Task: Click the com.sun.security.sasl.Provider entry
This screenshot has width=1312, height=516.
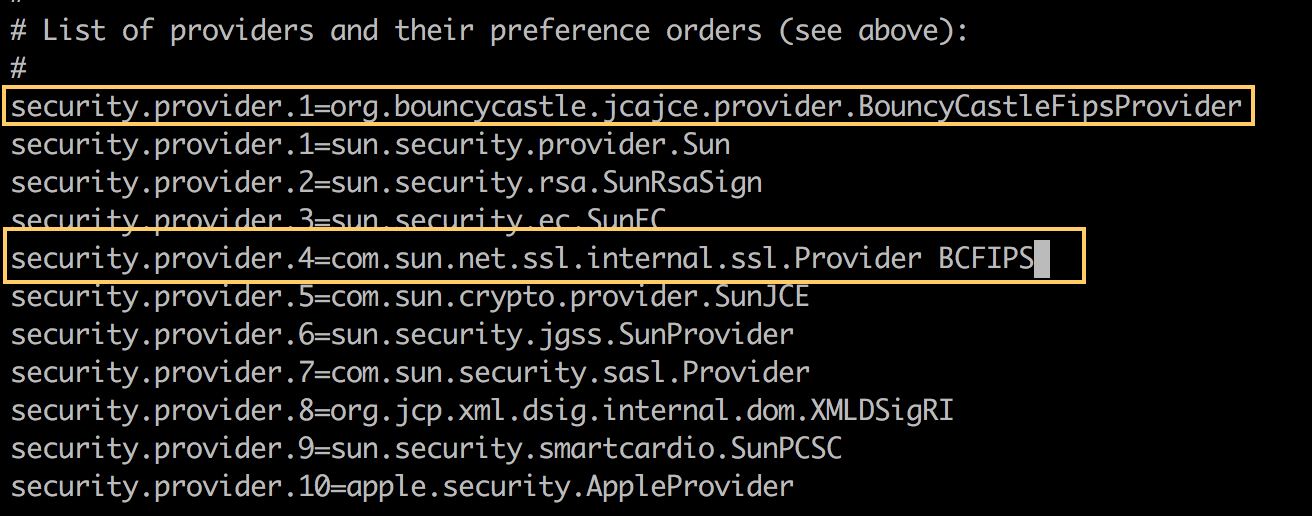Action: coord(569,373)
